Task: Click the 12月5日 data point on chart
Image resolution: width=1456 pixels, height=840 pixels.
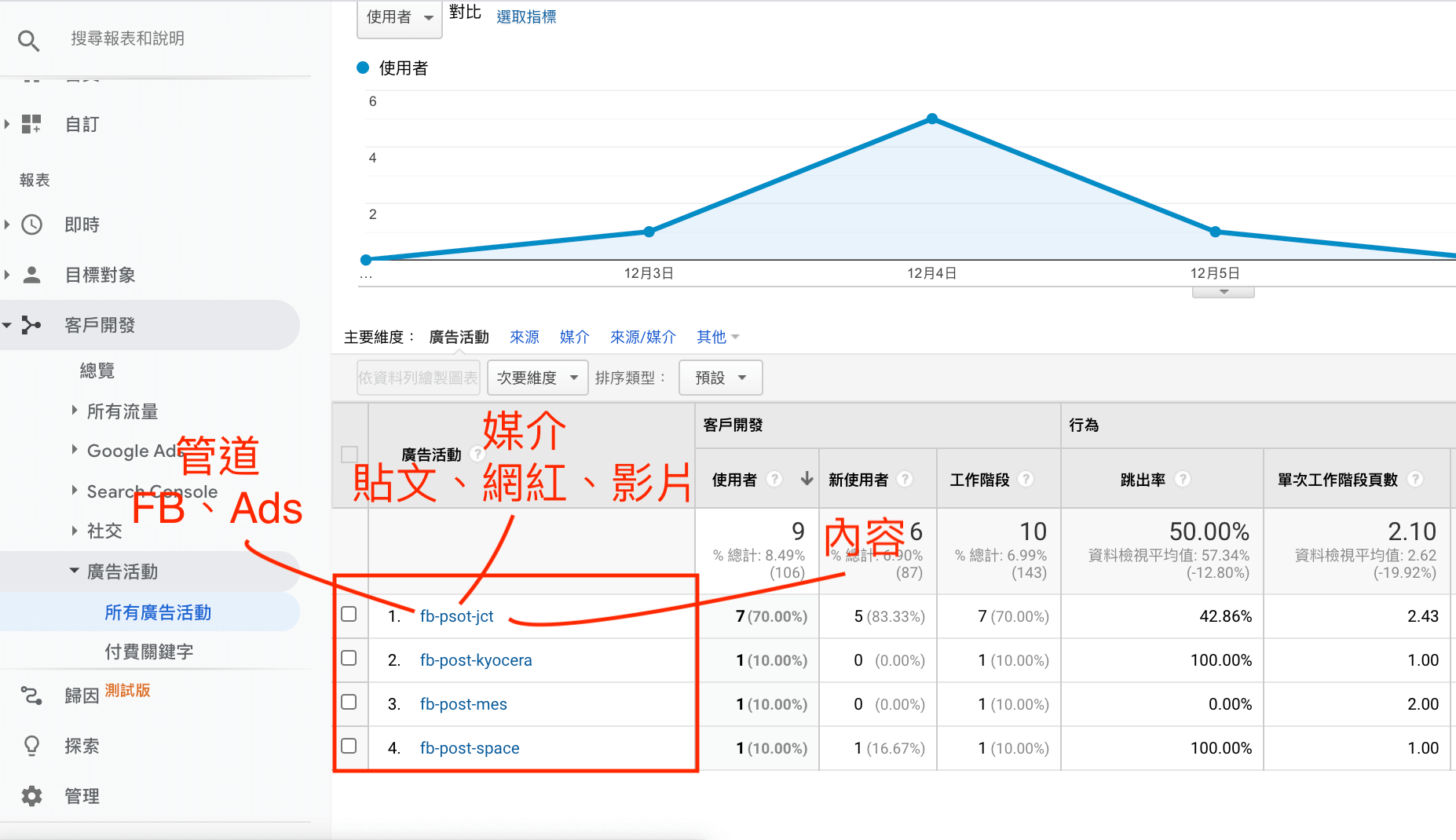Action: tap(1215, 232)
